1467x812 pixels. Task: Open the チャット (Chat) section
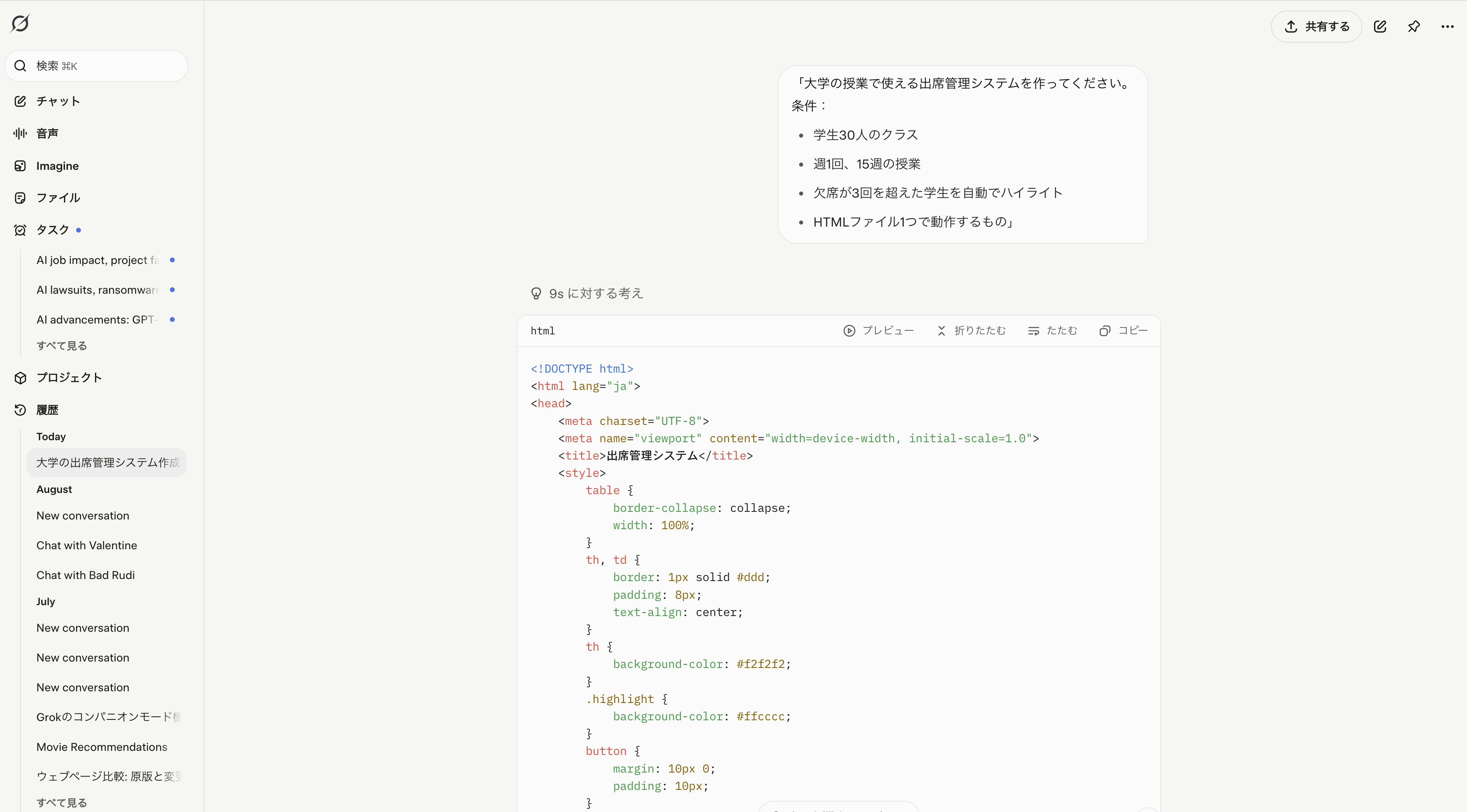57,101
